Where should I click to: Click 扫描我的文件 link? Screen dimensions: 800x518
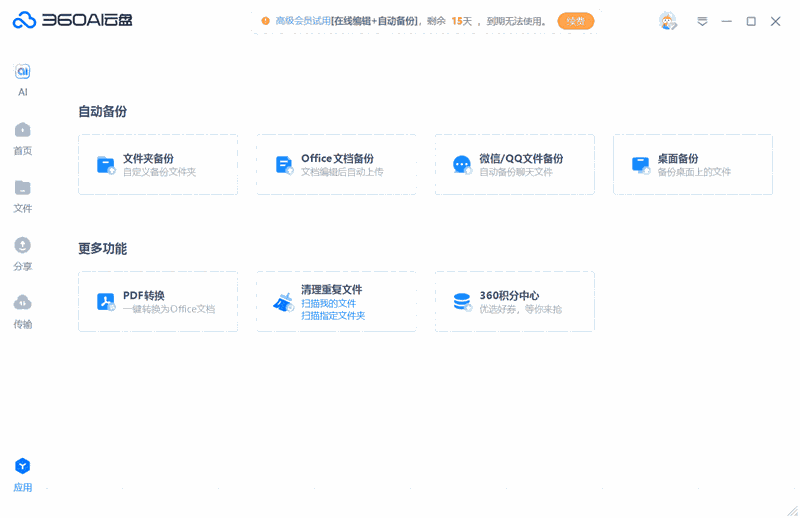(x=329, y=303)
